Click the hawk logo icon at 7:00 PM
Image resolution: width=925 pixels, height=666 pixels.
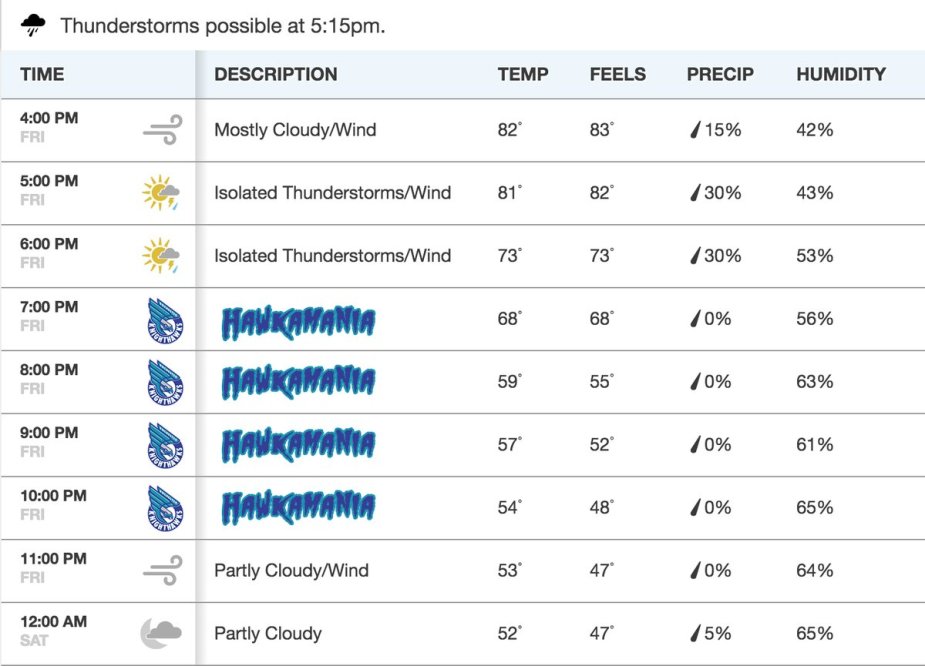pos(164,320)
